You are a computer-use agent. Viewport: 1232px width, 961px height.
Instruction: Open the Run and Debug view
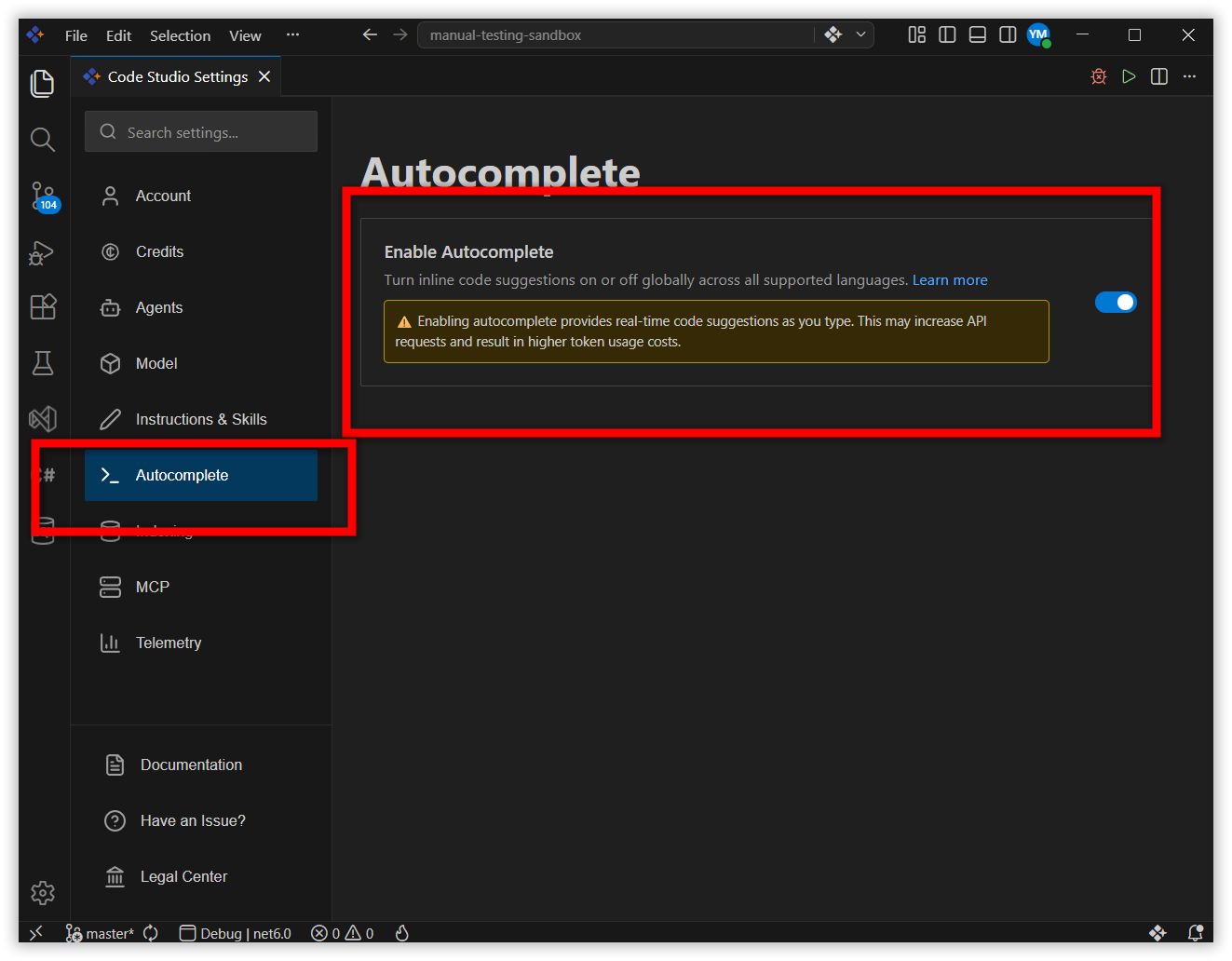[x=43, y=252]
